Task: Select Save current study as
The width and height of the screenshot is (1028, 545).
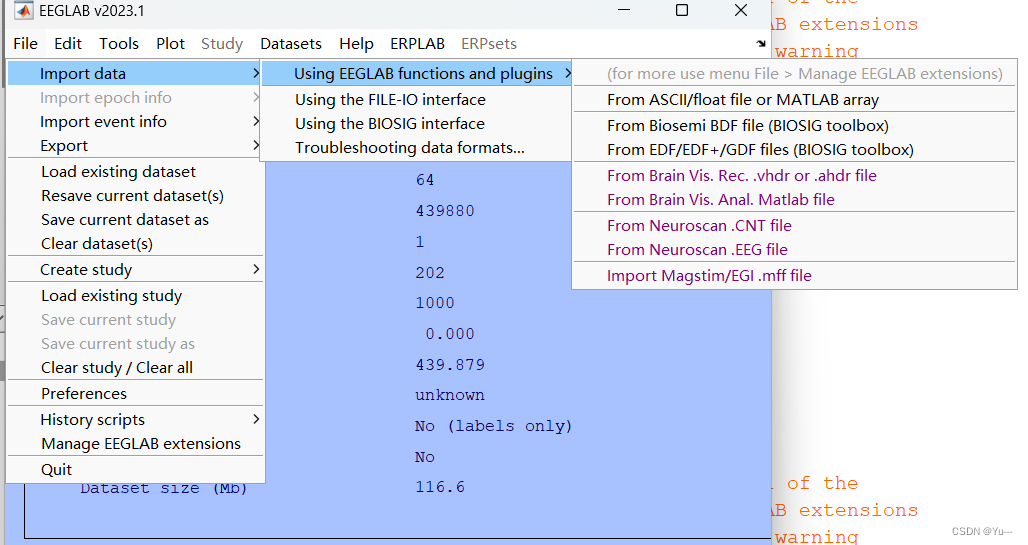Action: tap(134, 344)
